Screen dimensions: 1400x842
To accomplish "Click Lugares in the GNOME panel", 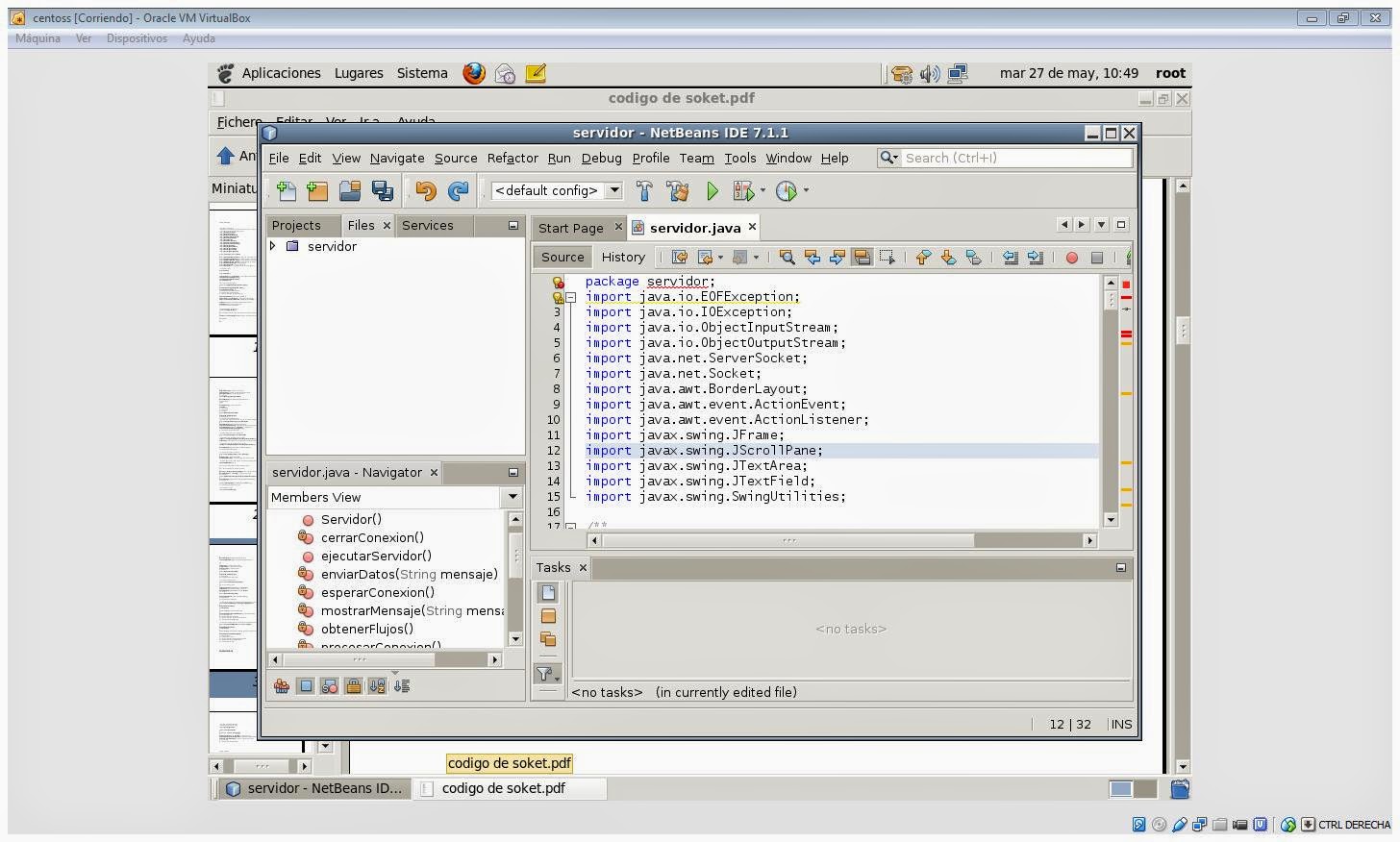I will (359, 73).
